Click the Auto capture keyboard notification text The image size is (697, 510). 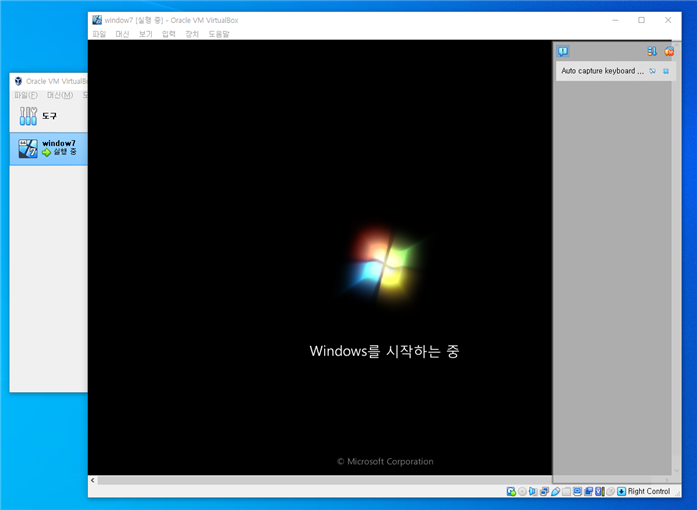click(602, 71)
